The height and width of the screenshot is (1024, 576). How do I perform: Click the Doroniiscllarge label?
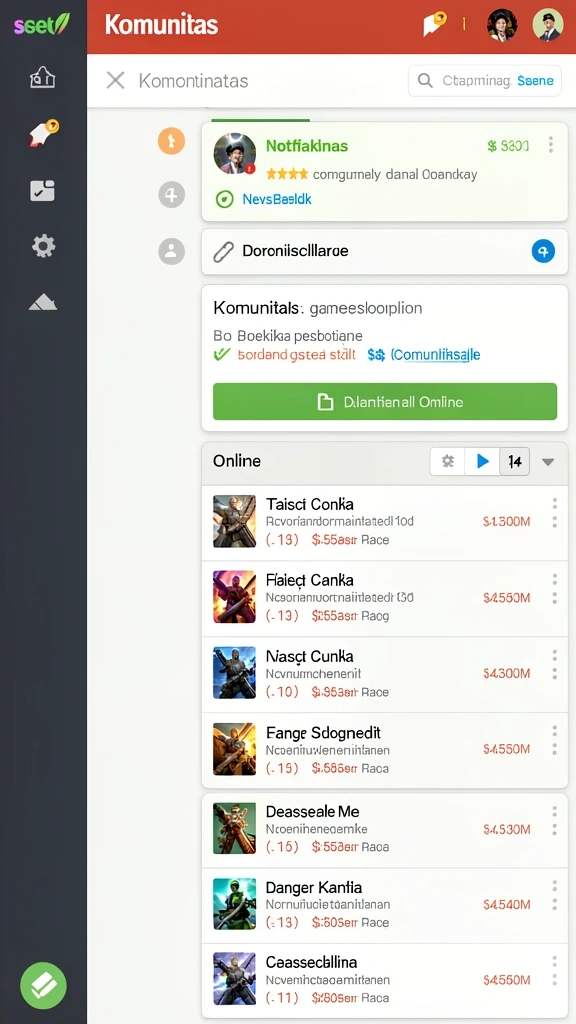click(x=295, y=251)
